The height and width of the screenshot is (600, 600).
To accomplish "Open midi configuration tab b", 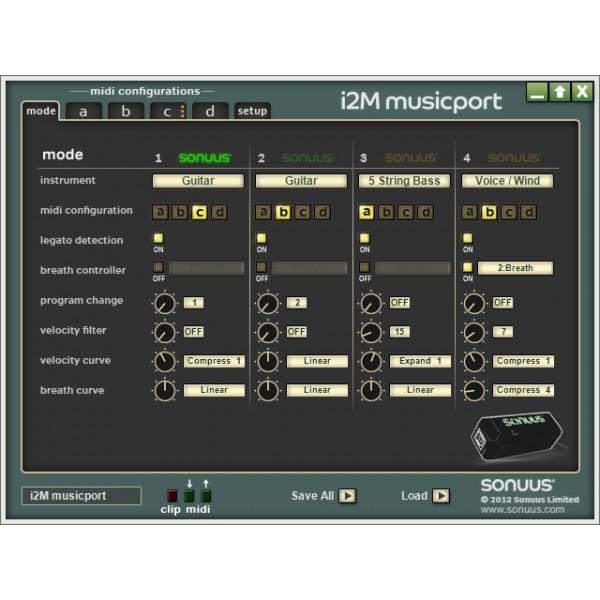I will coord(126,111).
